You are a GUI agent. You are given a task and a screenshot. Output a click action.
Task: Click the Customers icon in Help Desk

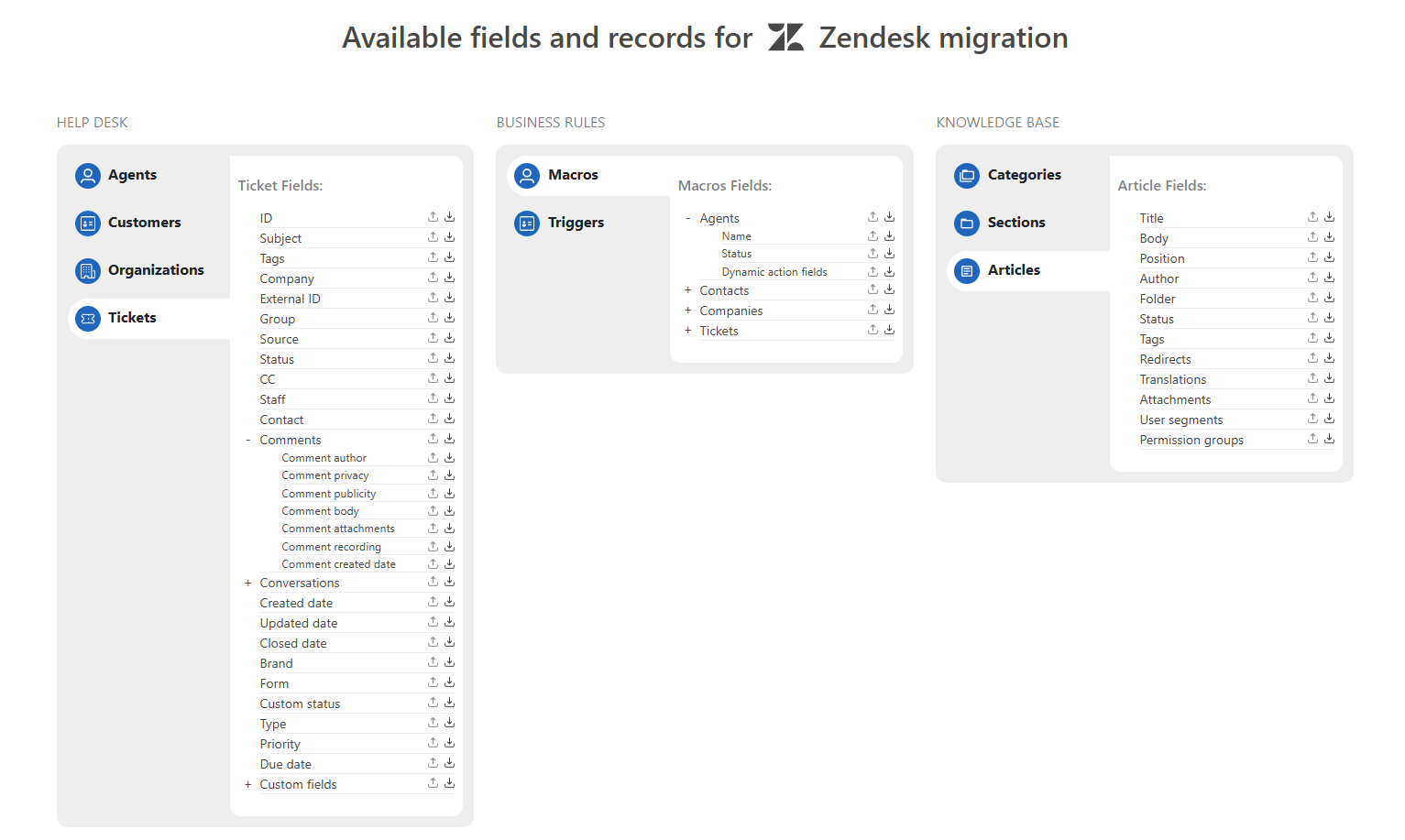coord(88,223)
